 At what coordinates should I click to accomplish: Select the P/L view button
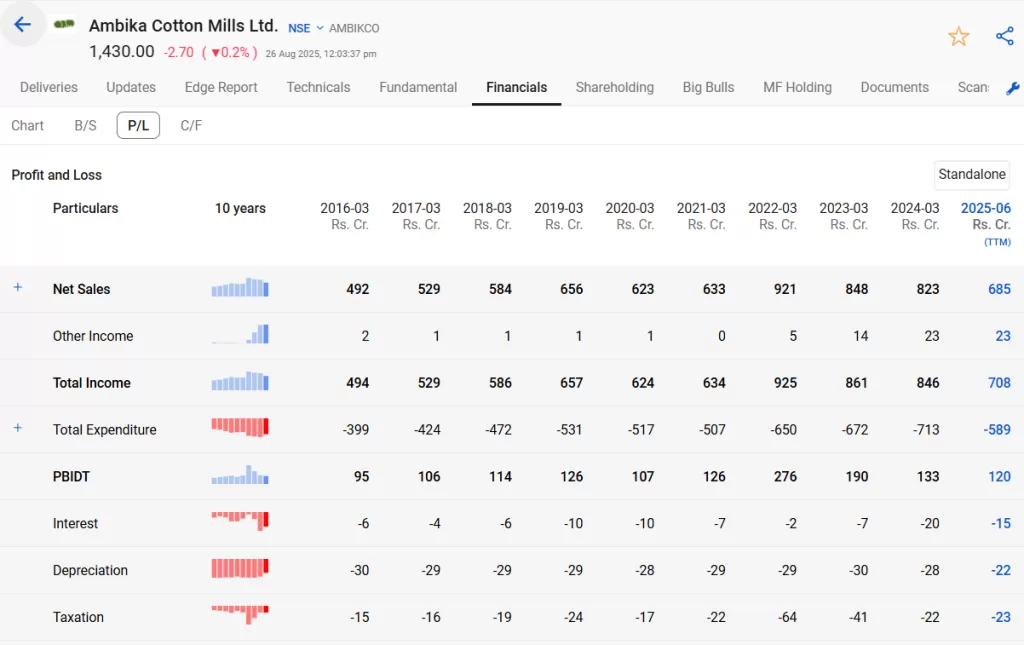[x=138, y=125]
